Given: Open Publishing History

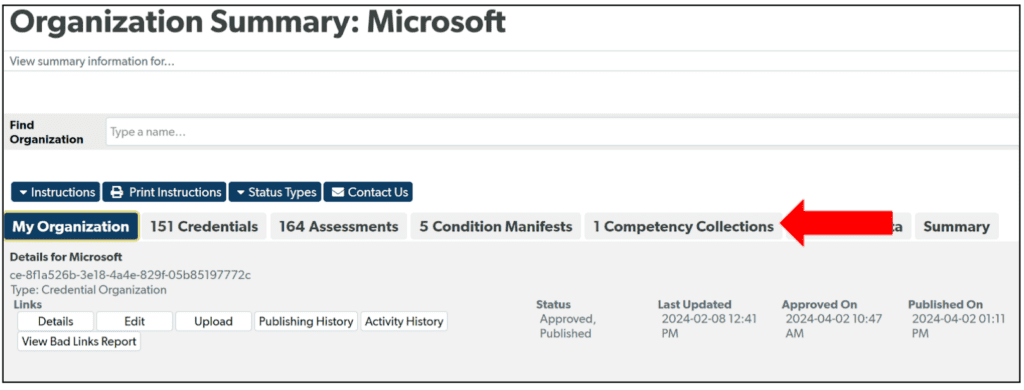Looking at the screenshot, I should (x=306, y=321).
